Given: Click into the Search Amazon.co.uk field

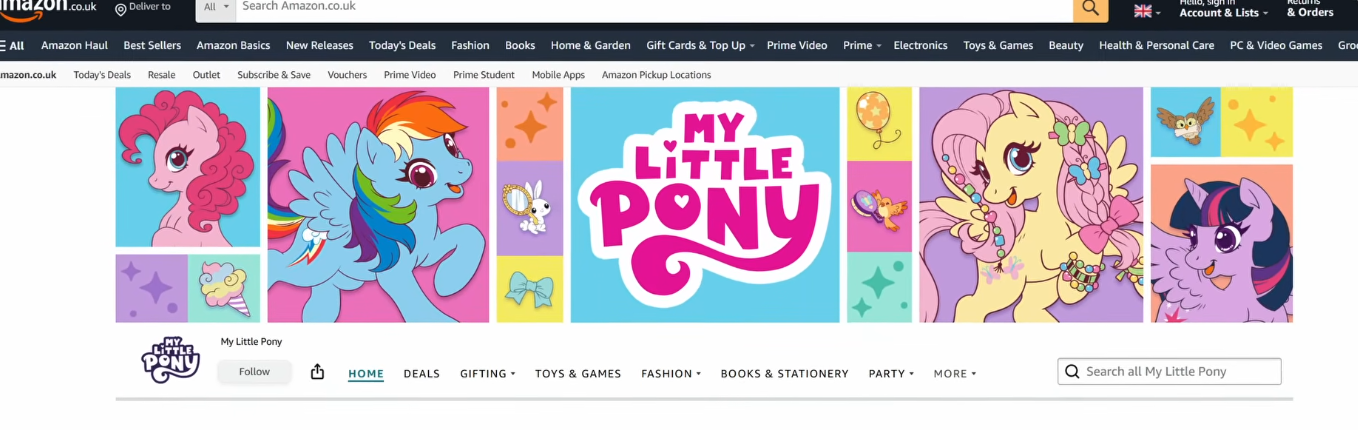Looking at the screenshot, I should (x=654, y=7).
